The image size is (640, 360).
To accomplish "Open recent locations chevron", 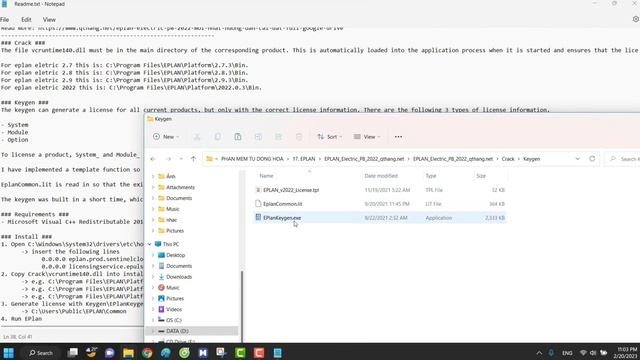I will pos(181,159).
